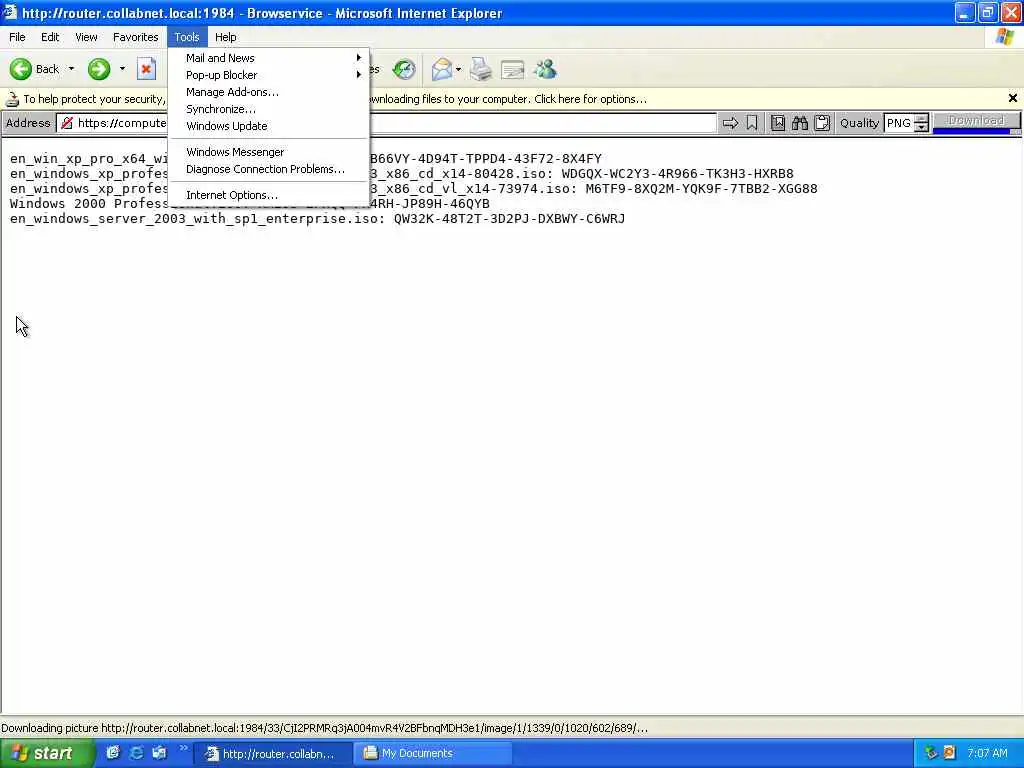The height and width of the screenshot is (768, 1024).
Task: Adjust the Quality PNG spinner arrows
Action: point(921,123)
